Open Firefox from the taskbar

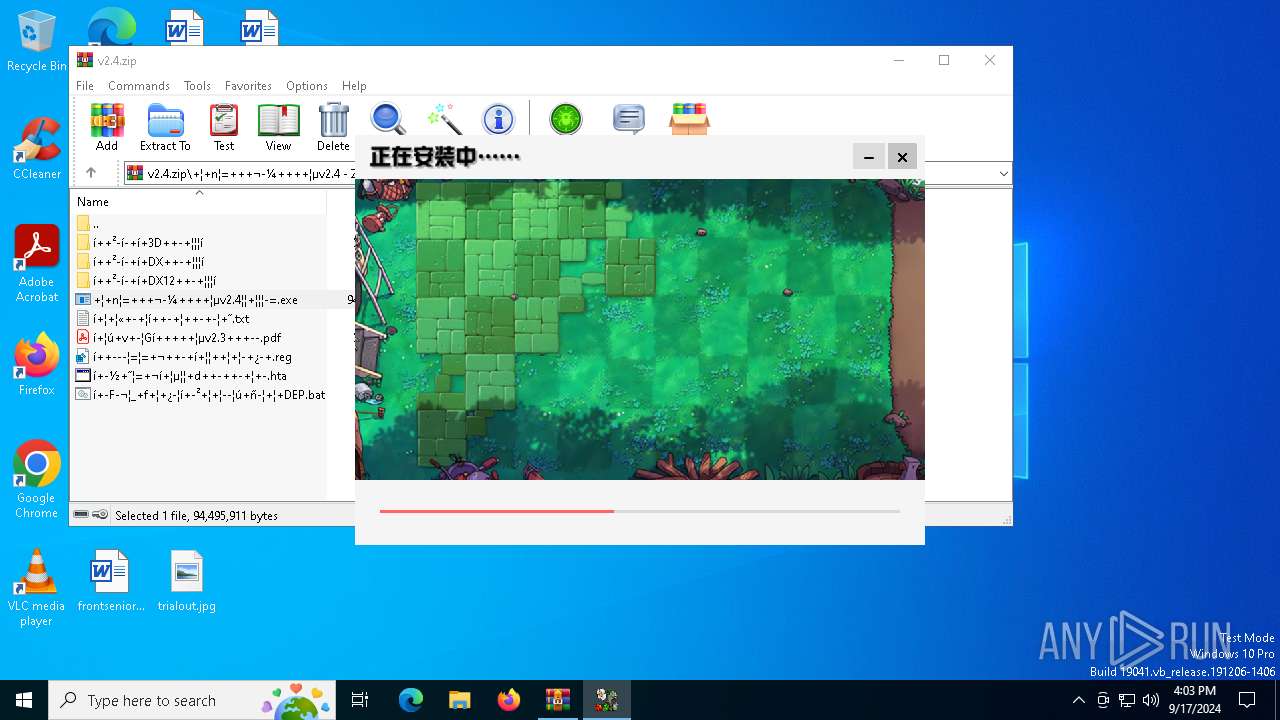click(x=509, y=700)
